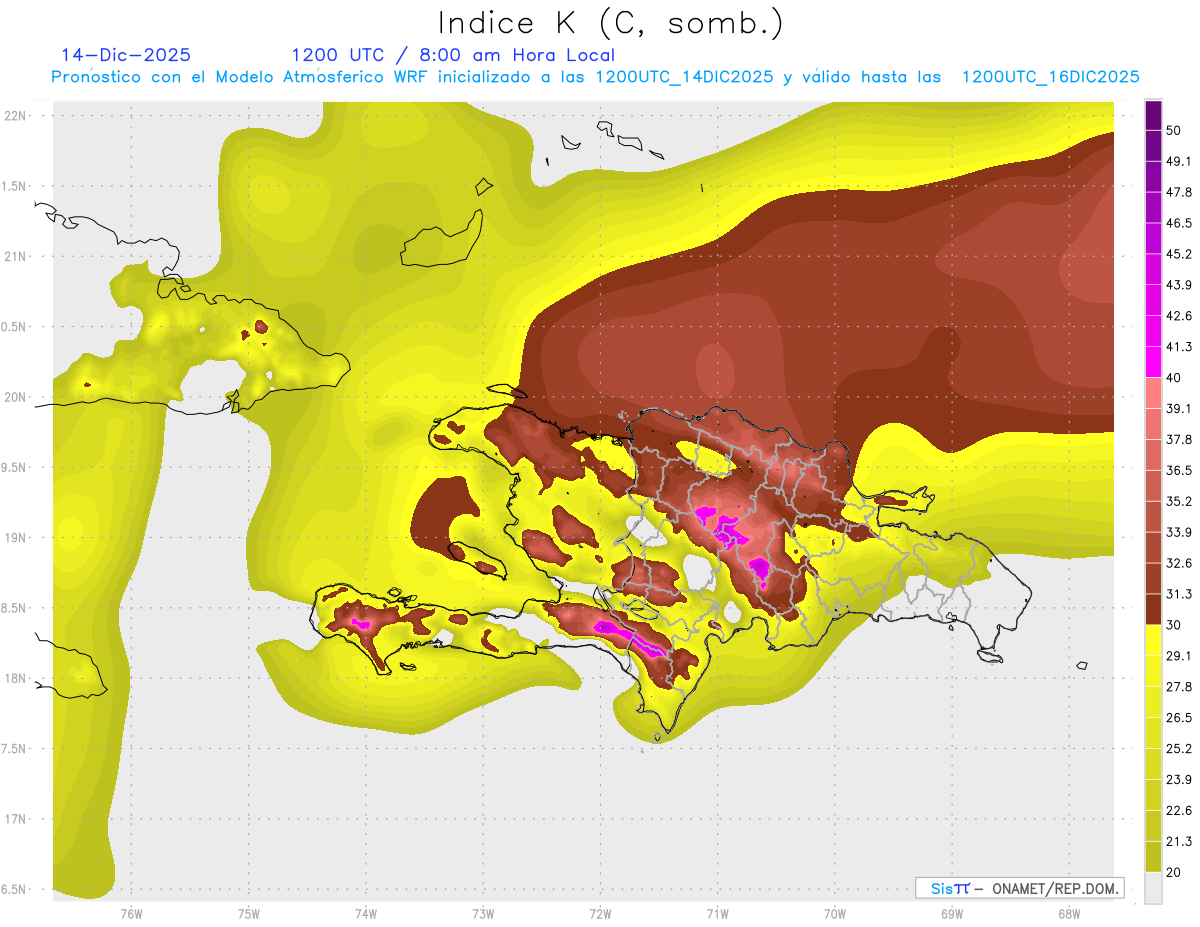Screen dimensions: 1200x927
Task: Click the legend value "39.1"
Action: [x=1179, y=408]
